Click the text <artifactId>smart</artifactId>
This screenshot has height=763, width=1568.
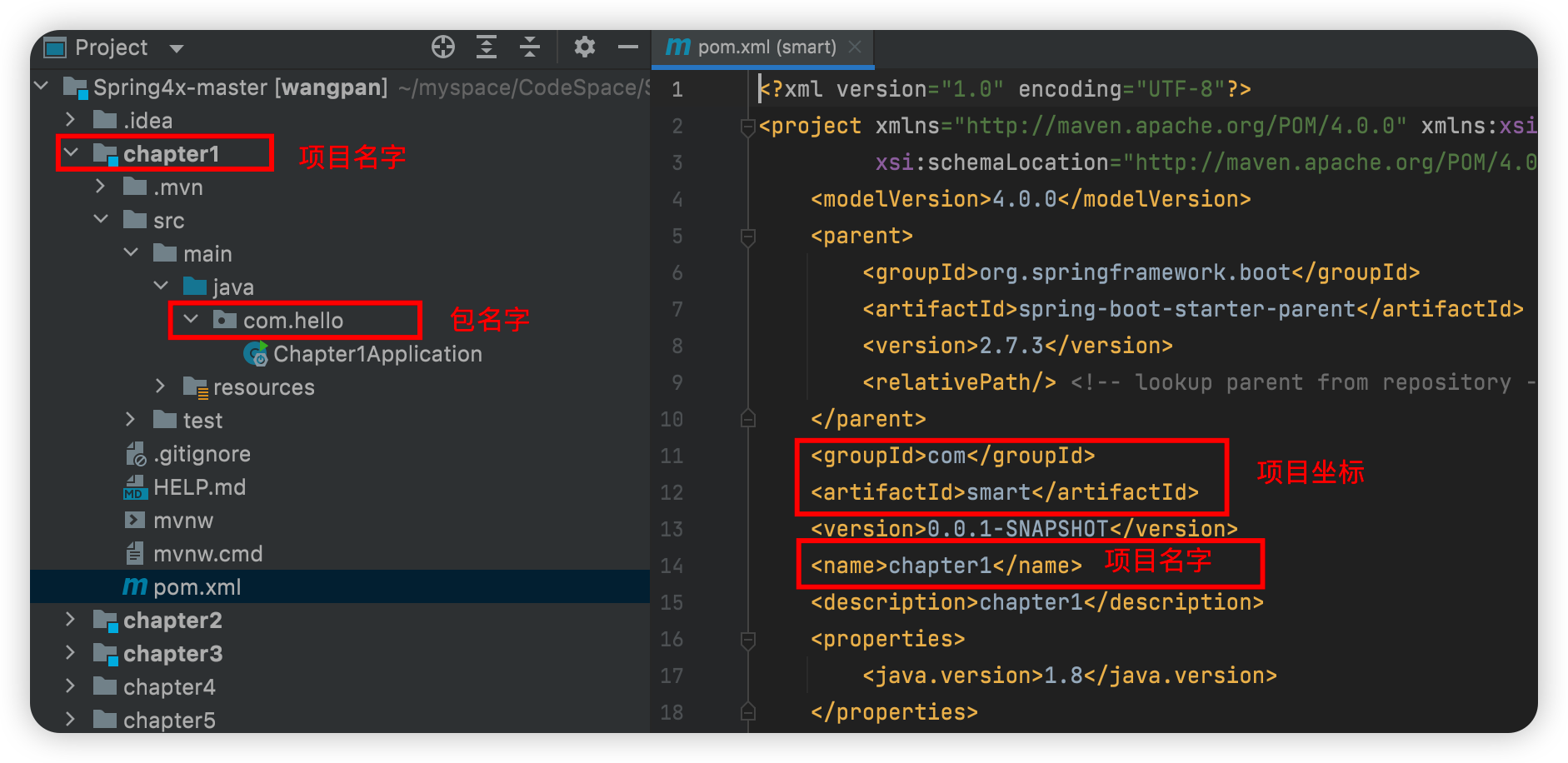click(x=1005, y=492)
